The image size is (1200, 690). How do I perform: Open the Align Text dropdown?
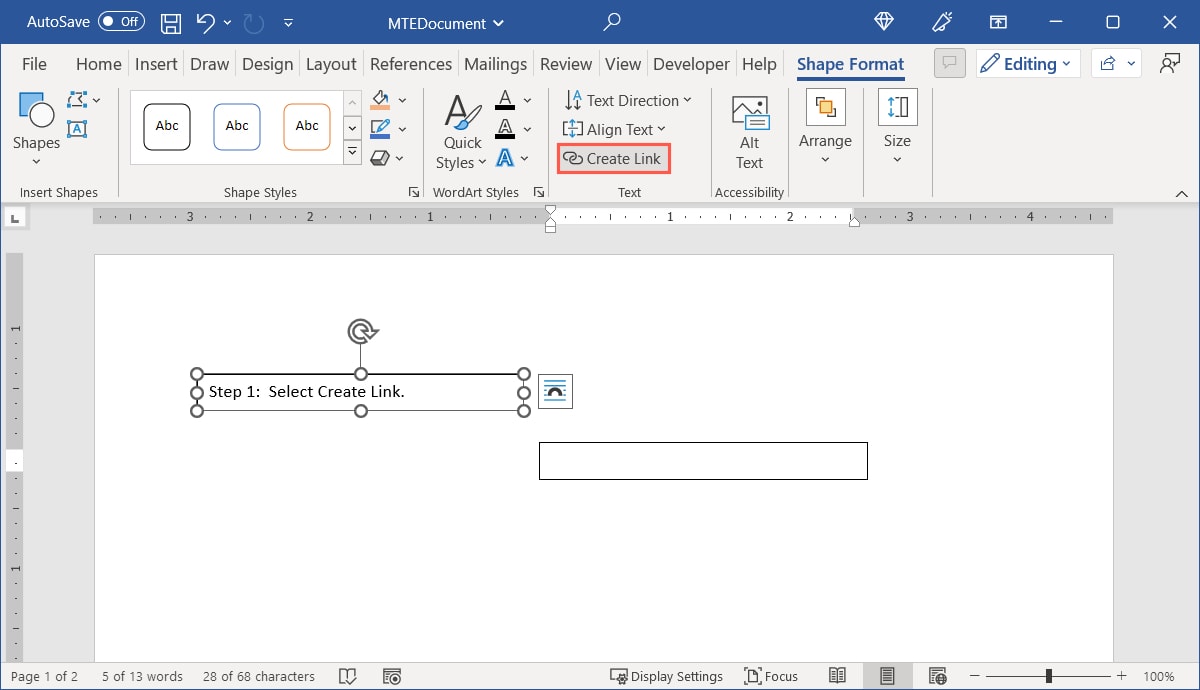pos(615,129)
